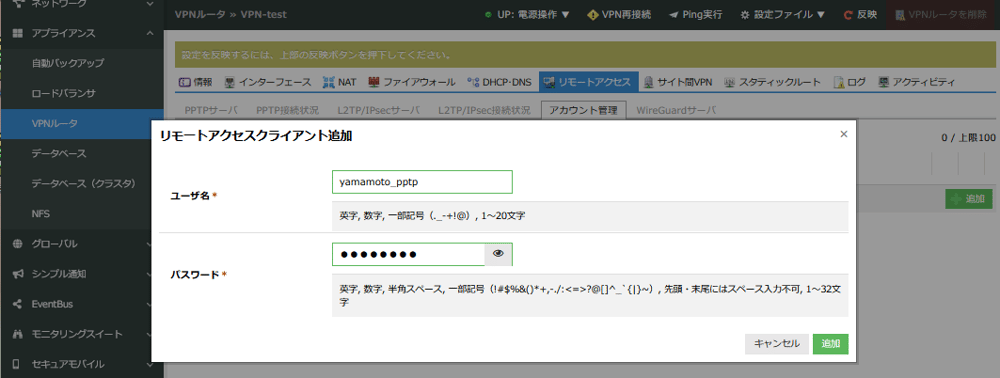Switch to the インターフェース tab
Image resolution: width=1000 pixels, height=378 pixels.
pos(268,82)
